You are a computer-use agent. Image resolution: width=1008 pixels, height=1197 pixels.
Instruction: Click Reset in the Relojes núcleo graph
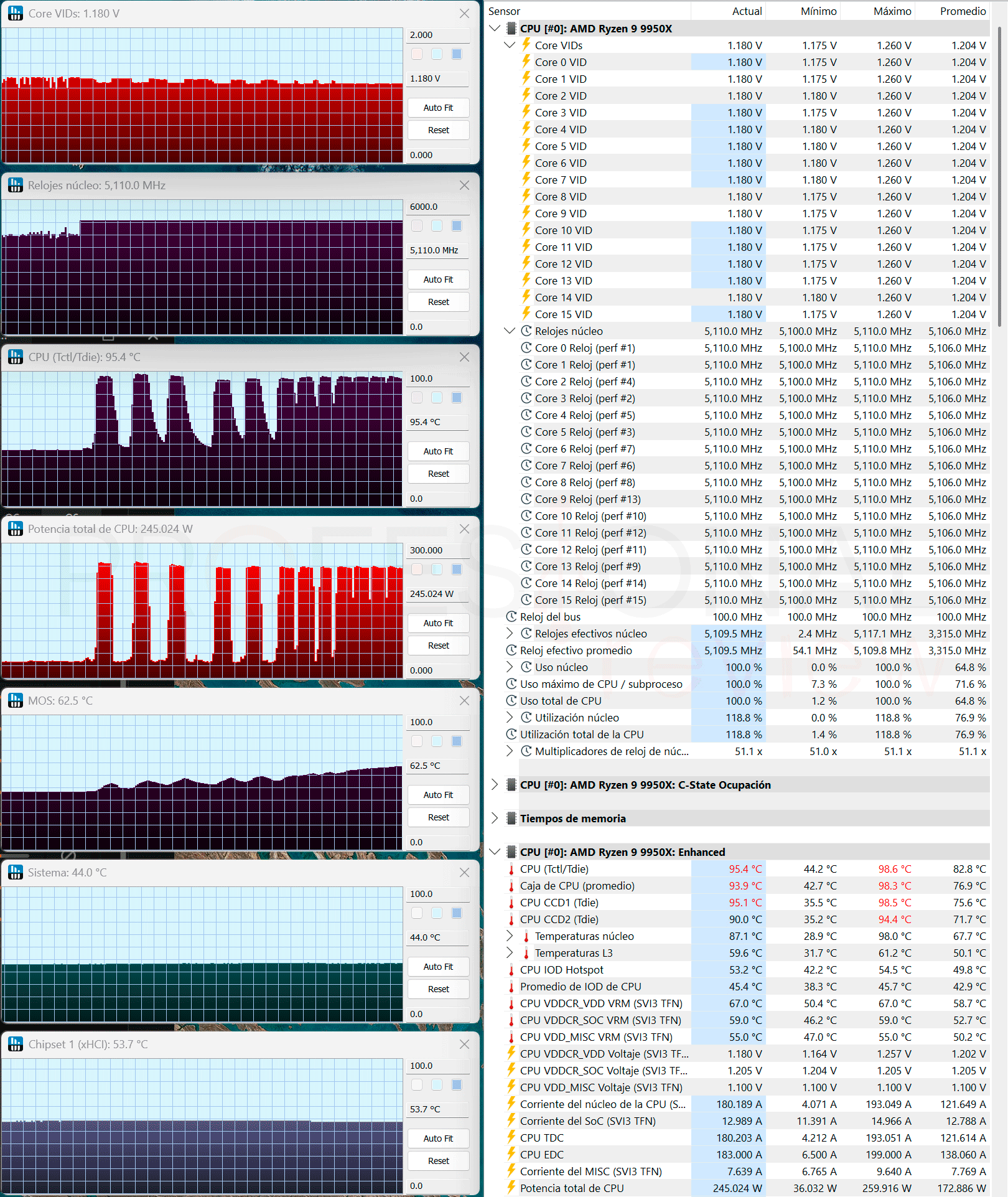coord(438,302)
